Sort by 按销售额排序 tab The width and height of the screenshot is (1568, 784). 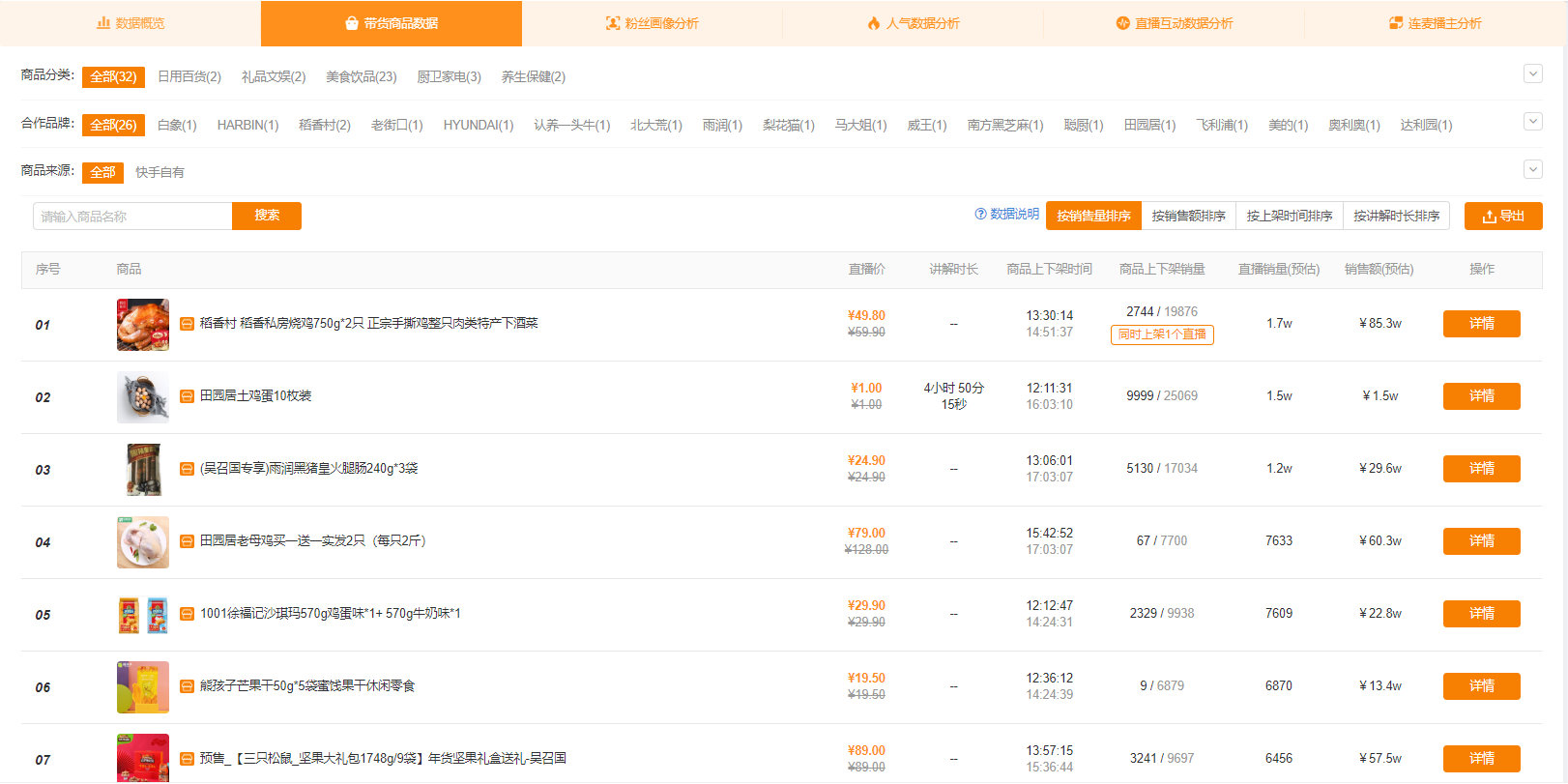pyautogui.click(x=1188, y=217)
